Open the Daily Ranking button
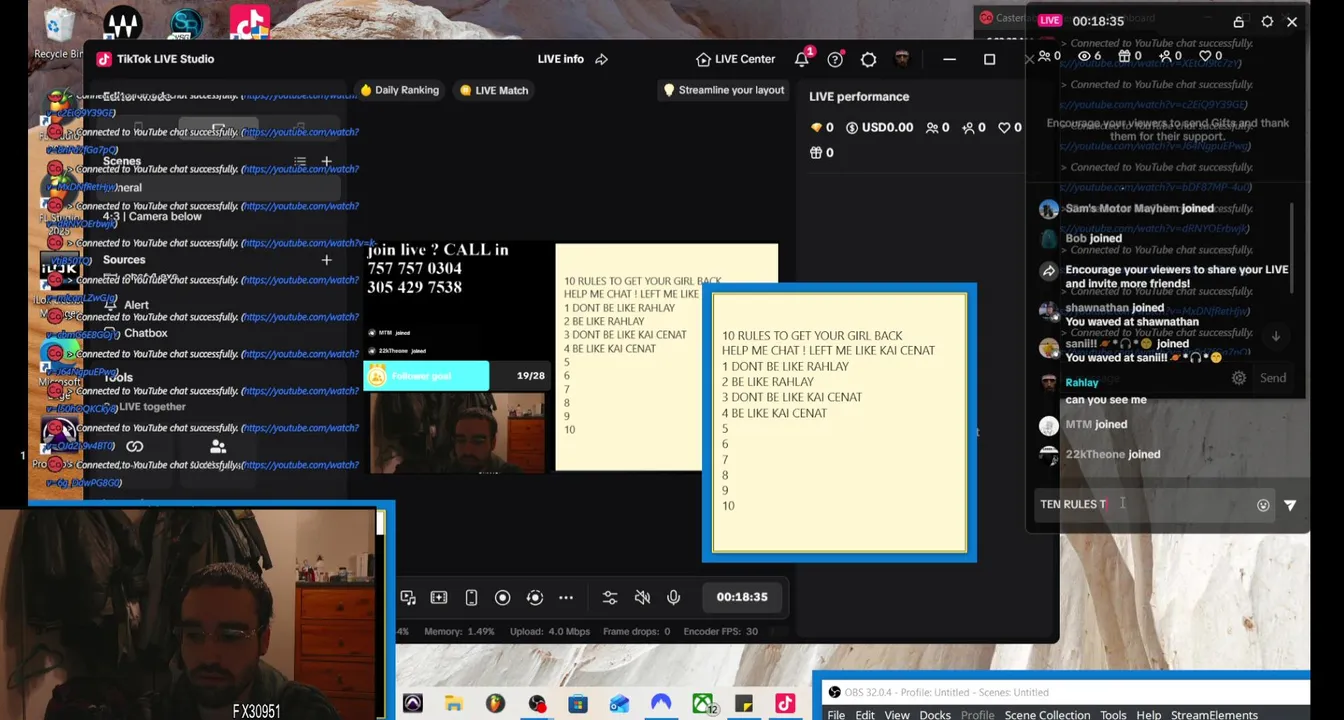Viewport: 1344px width, 720px height. [399, 90]
